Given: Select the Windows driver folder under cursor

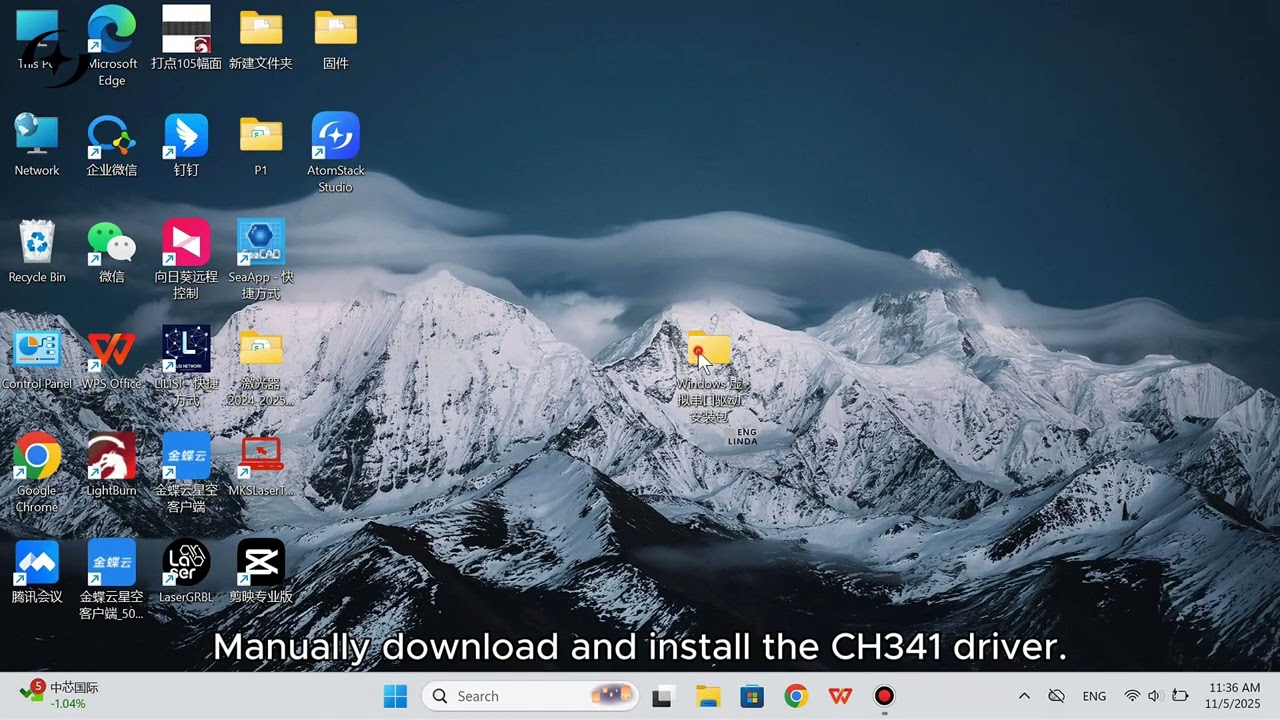Looking at the screenshot, I should [710, 376].
